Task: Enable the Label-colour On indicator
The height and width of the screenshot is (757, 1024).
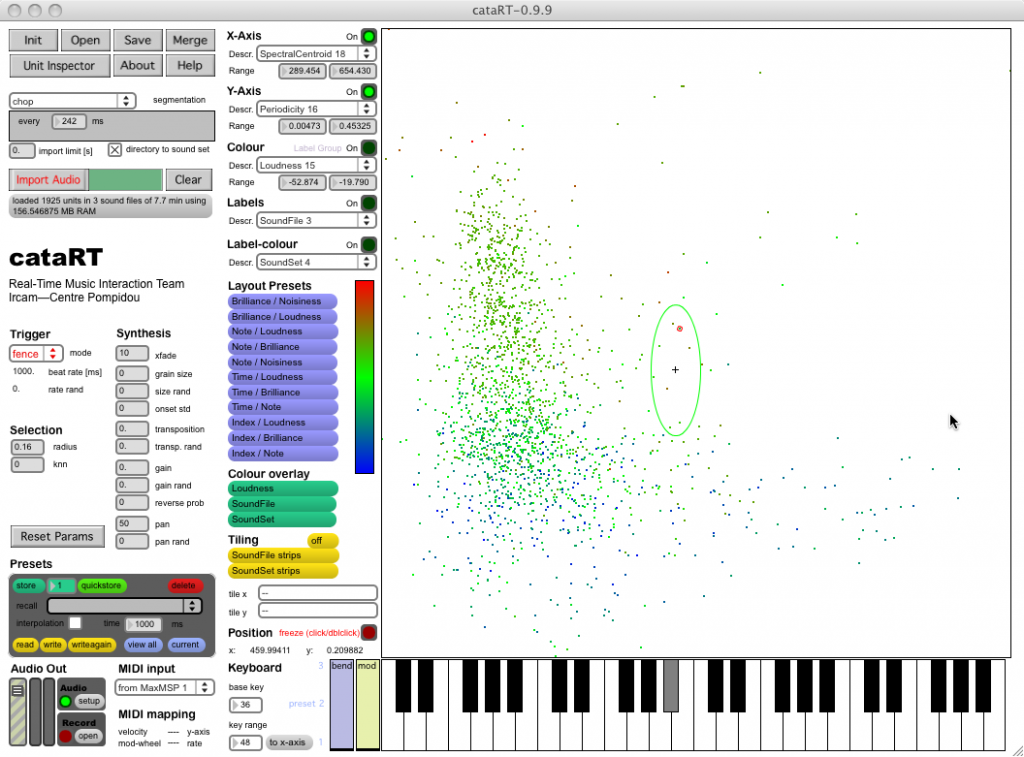Action: tap(368, 245)
